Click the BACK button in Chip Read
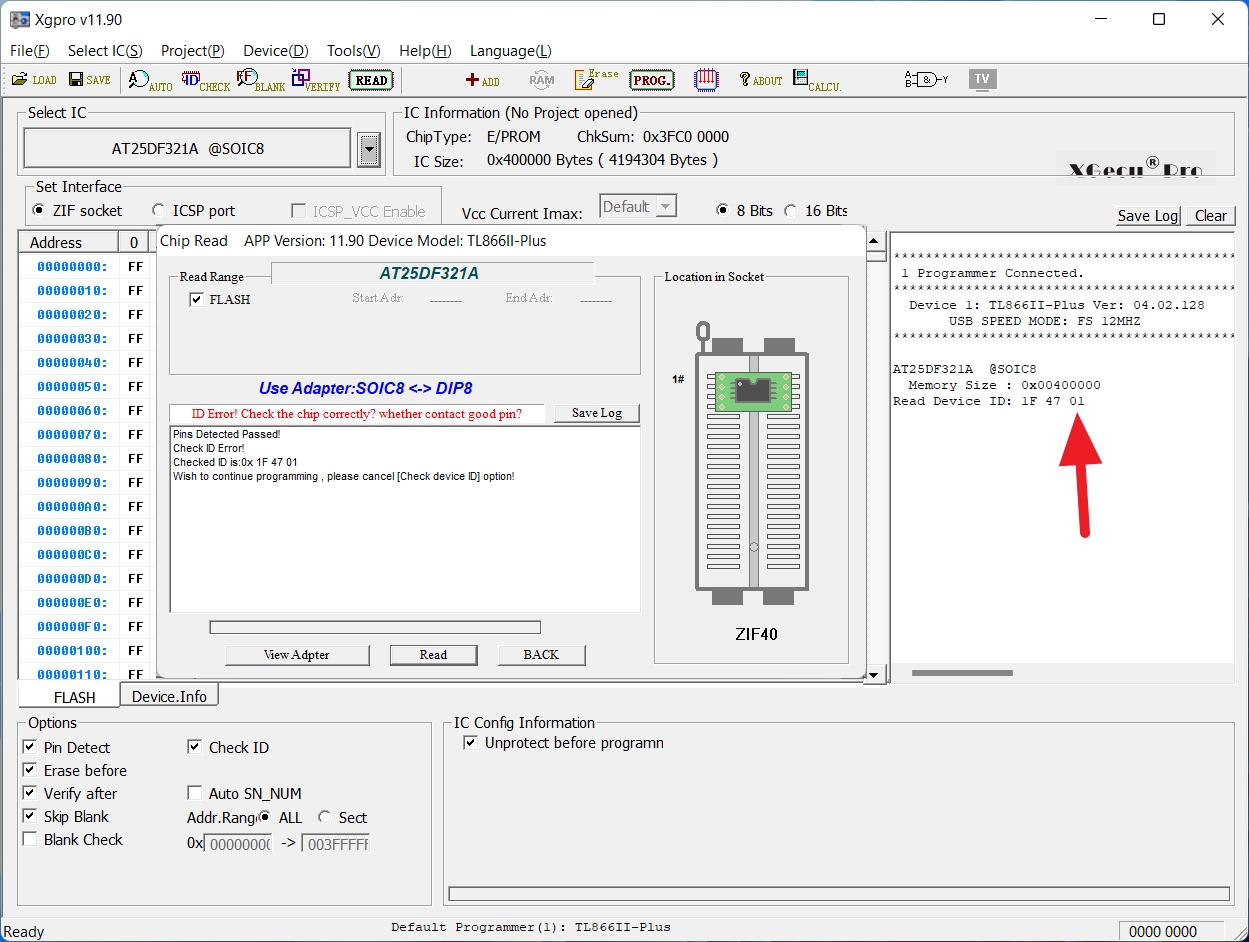The height and width of the screenshot is (942, 1249). pos(541,655)
